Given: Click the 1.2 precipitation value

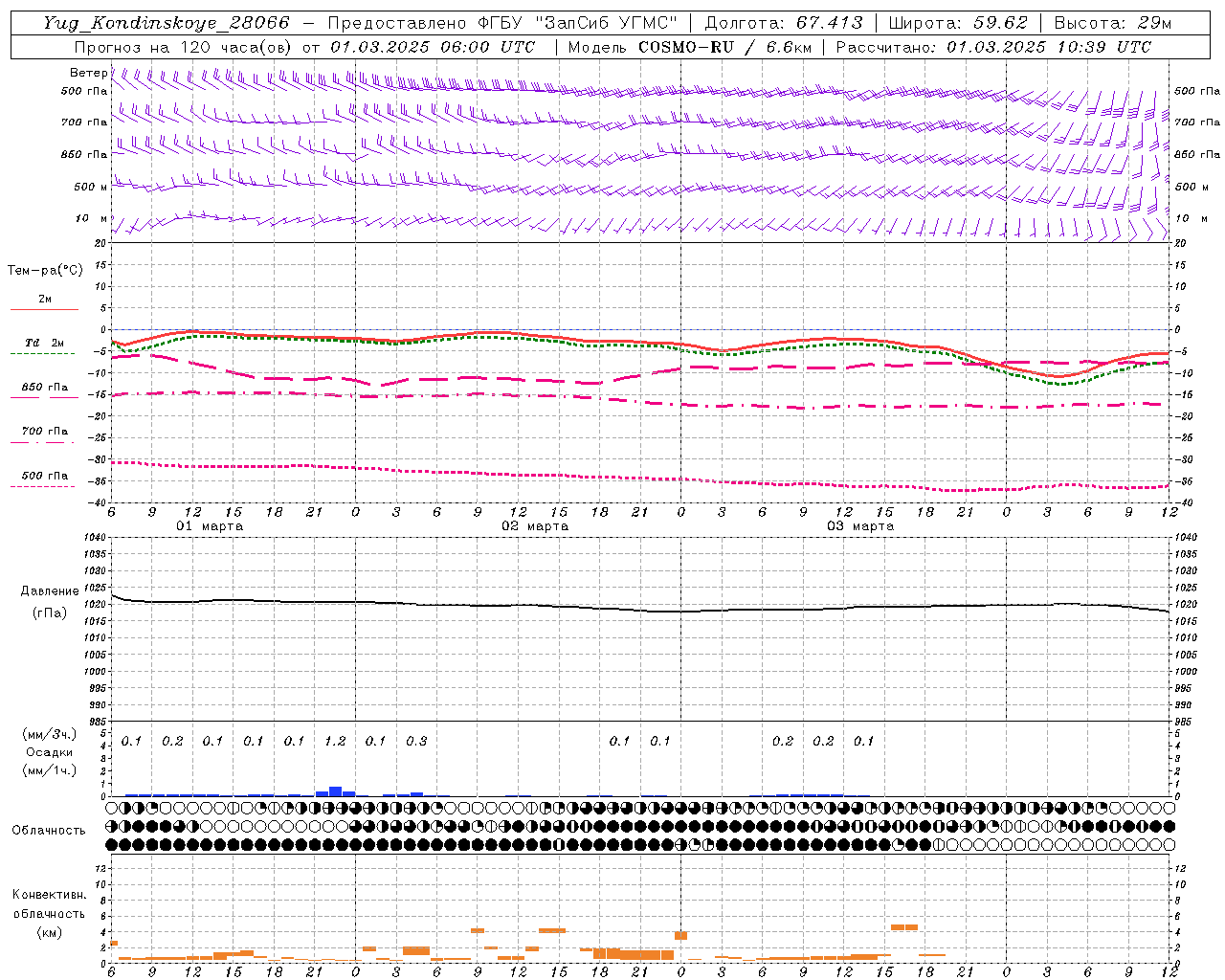Looking at the screenshot, I should pyautogui.click(x=335, y=741).
